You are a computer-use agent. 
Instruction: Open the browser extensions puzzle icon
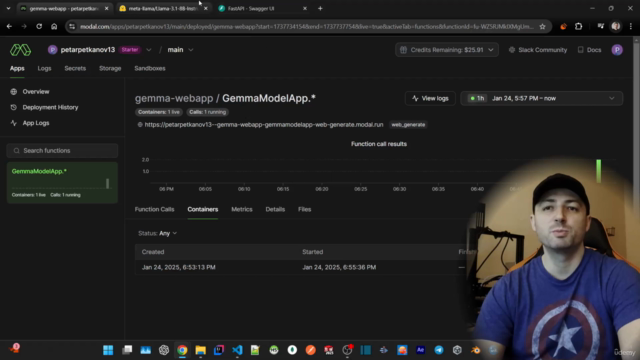(x=578, y=27)
